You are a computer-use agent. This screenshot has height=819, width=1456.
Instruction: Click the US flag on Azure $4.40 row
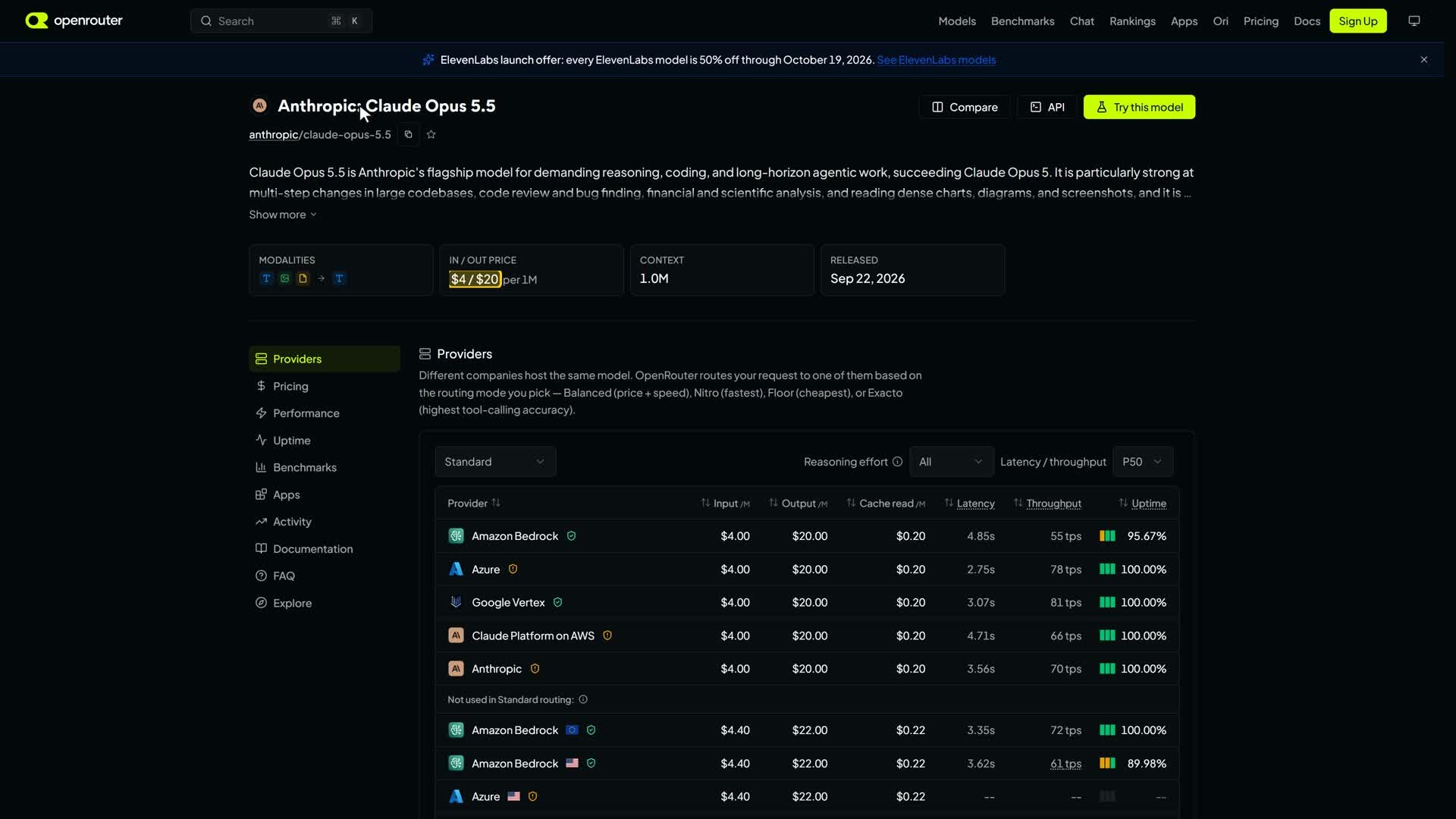point(514,796)
